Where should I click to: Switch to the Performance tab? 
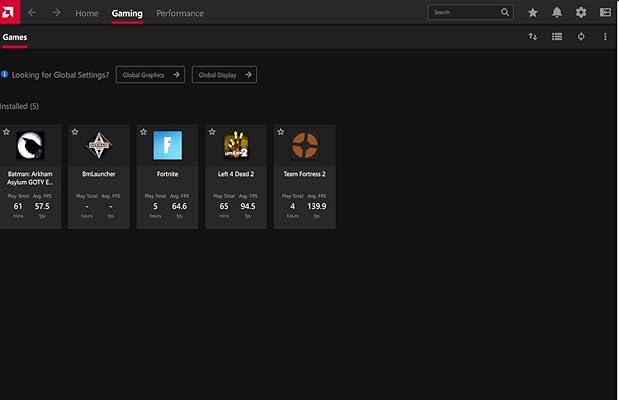[180, 13]
